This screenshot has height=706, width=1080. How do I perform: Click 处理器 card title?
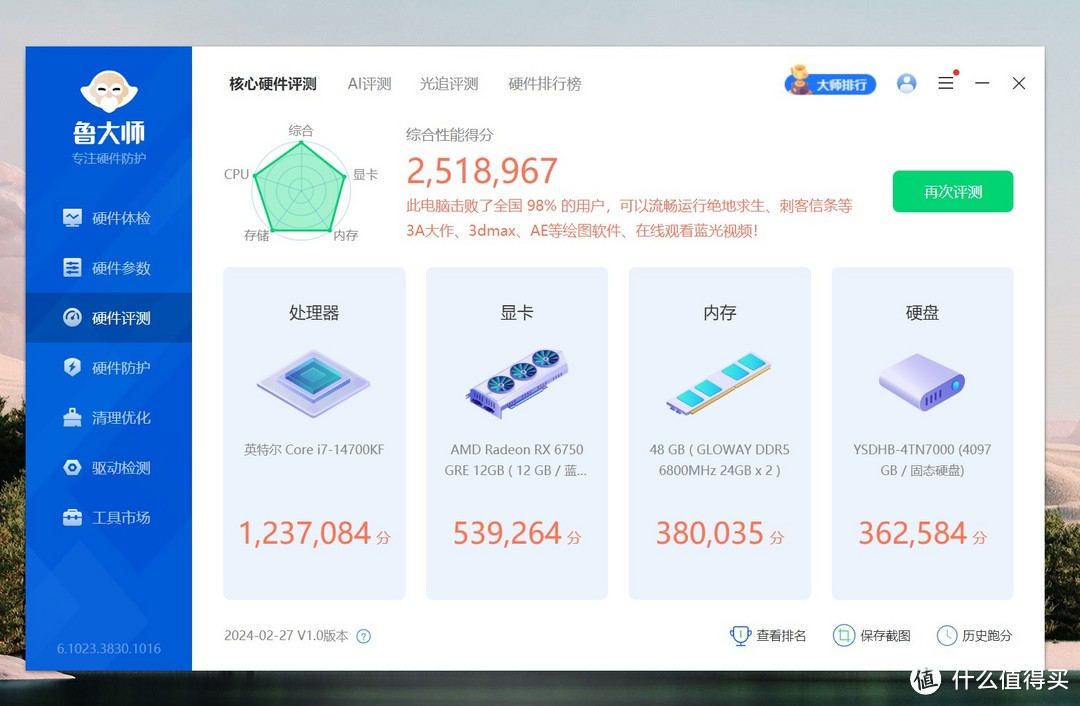click(x=314, y=313)
